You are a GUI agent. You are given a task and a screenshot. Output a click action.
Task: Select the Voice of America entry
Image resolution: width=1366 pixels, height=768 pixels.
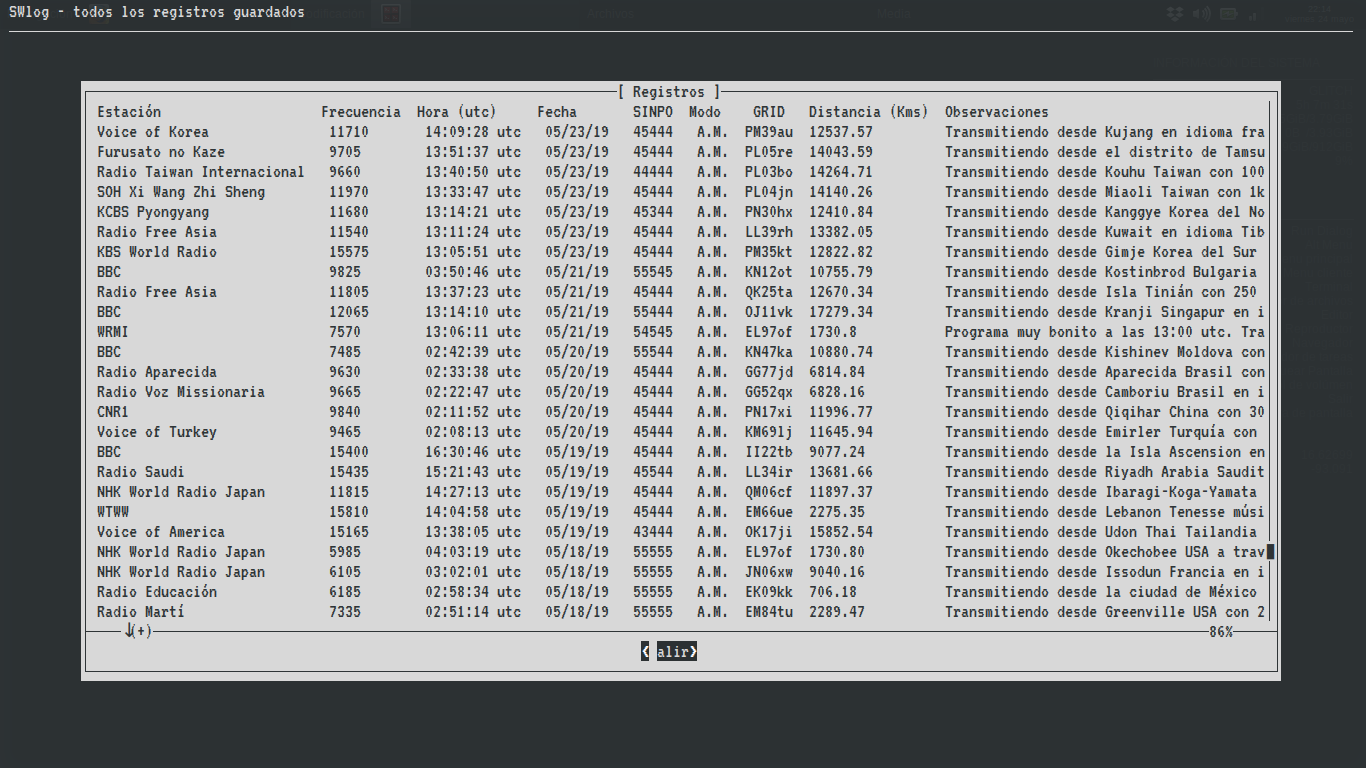(x=681, y=532)
